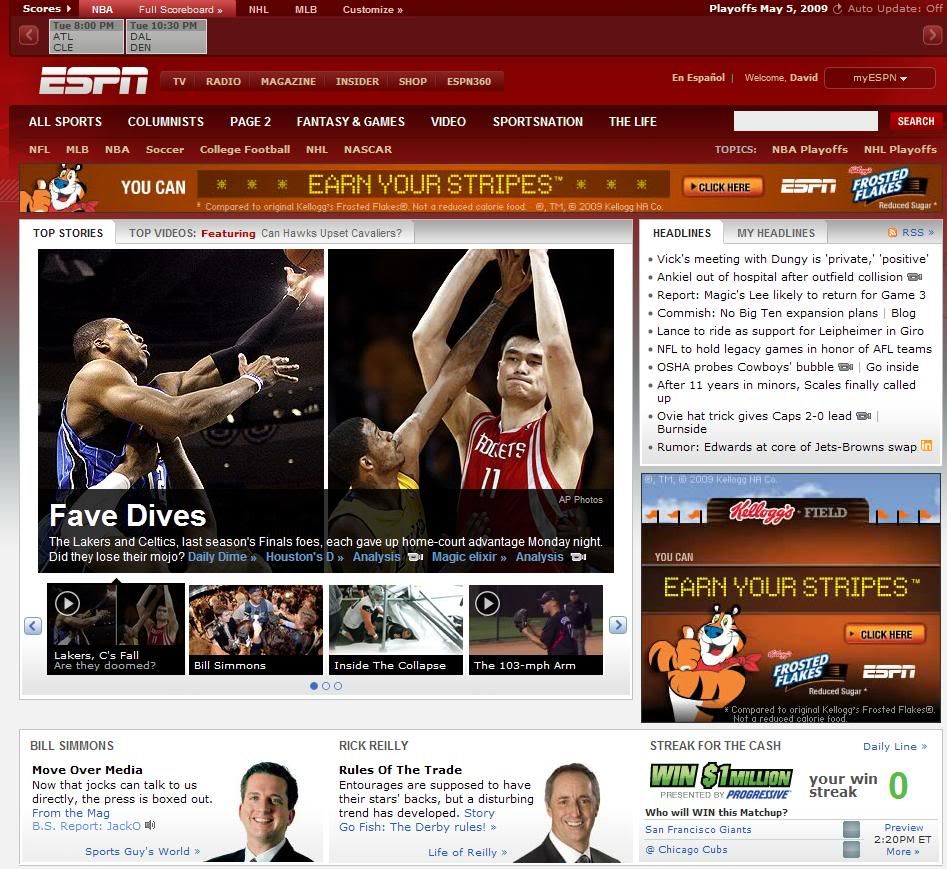Select the MLB scoreboard tab
The height and width of the screenshot is (869, 947).
tap(306, 10)
